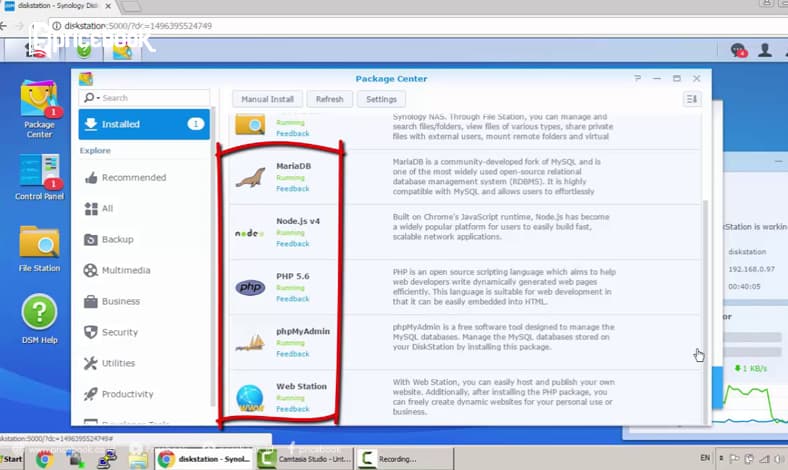Click the MariaDB package name
788x470 pixels.
click(293, 166)
